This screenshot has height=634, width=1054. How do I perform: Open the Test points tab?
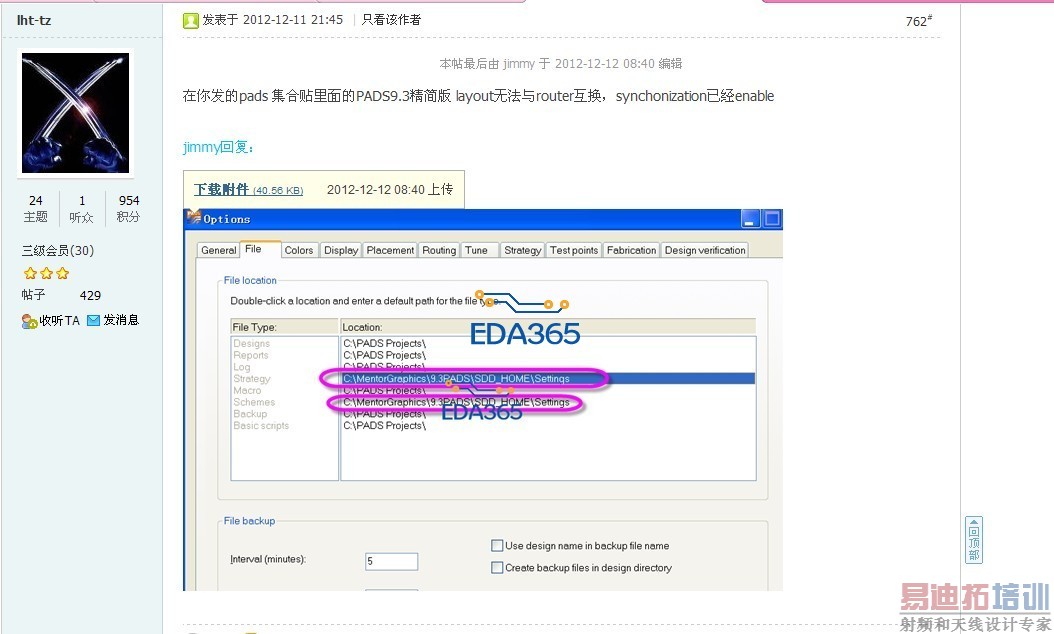point(573,250)
